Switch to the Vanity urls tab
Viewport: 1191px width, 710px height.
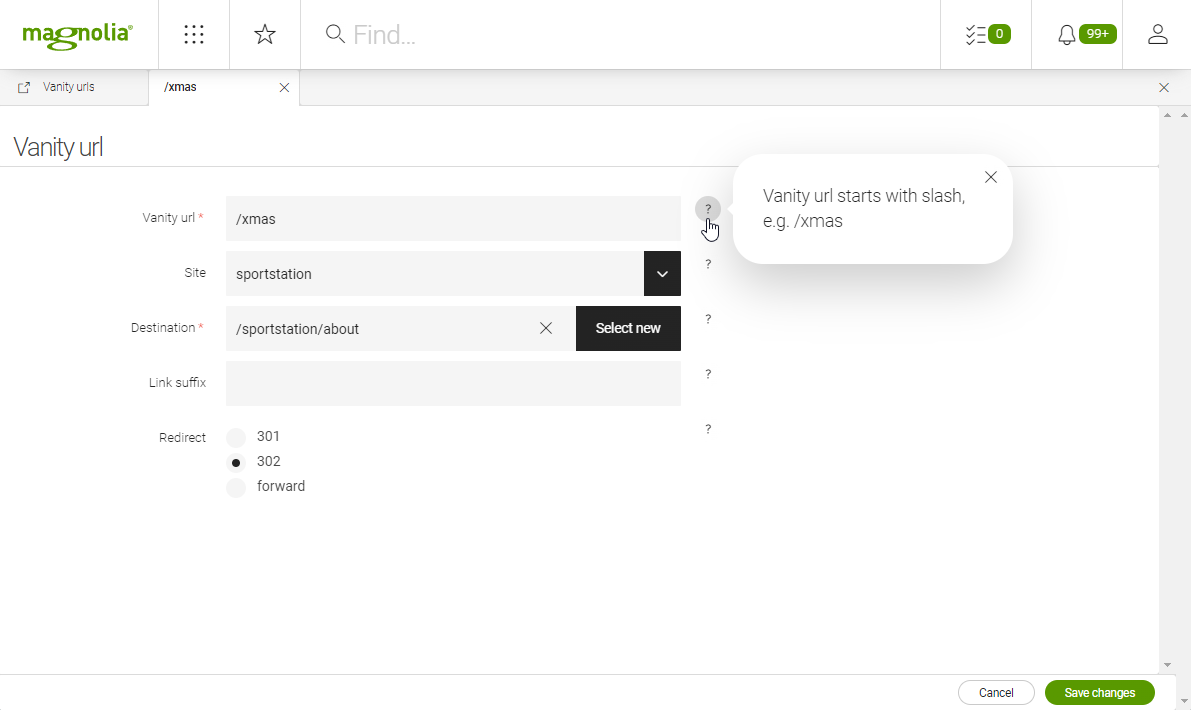click(68, 87)
